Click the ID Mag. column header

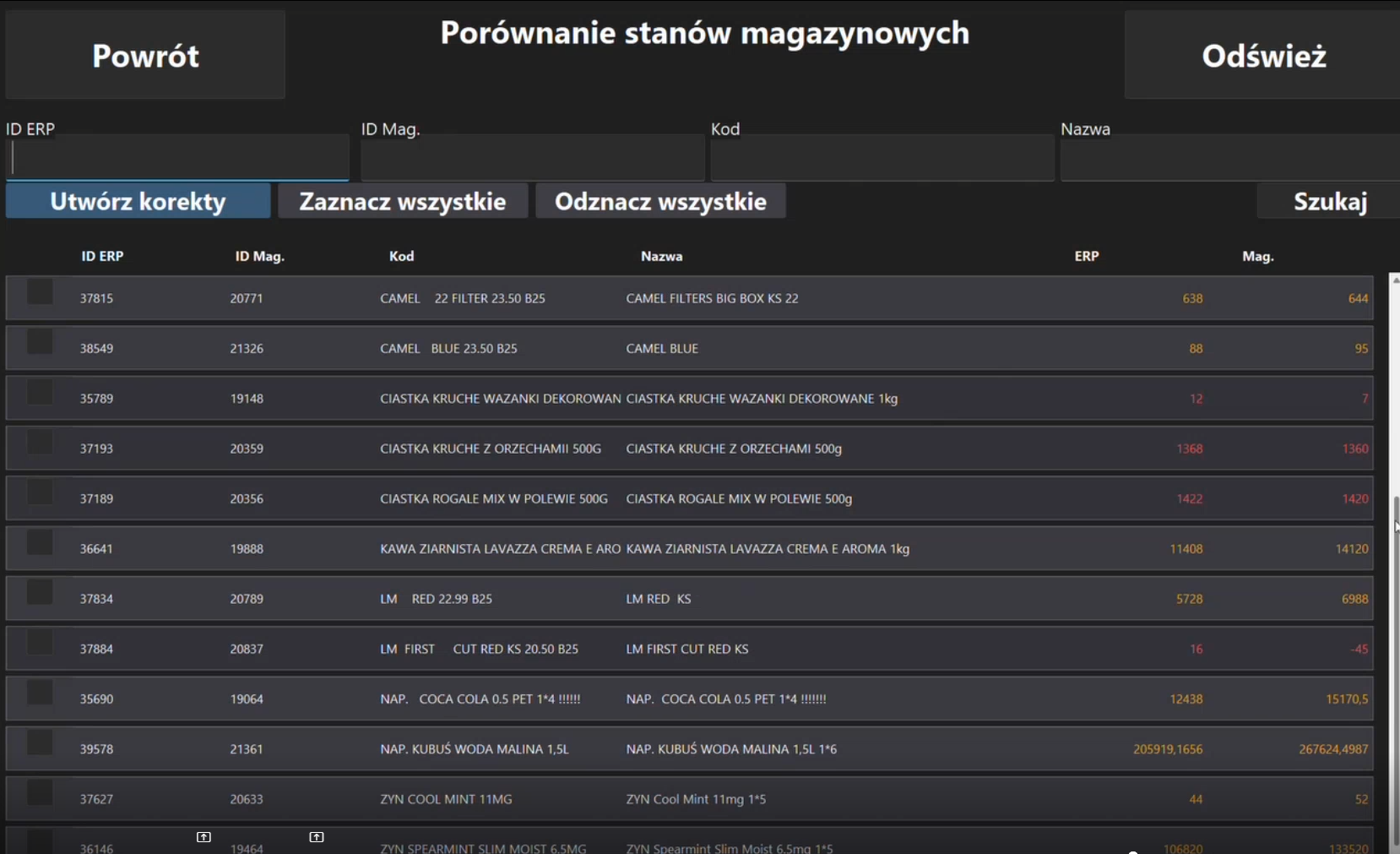click(259, 256)
